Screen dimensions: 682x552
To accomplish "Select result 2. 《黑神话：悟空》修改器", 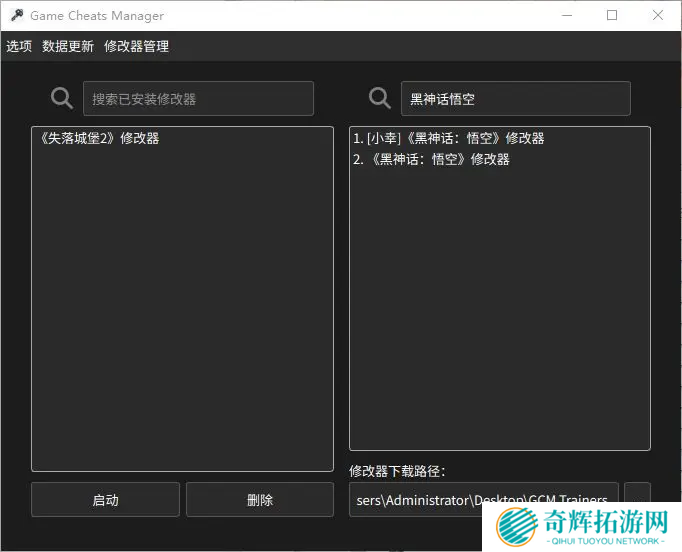I will [x=431, y=159].
